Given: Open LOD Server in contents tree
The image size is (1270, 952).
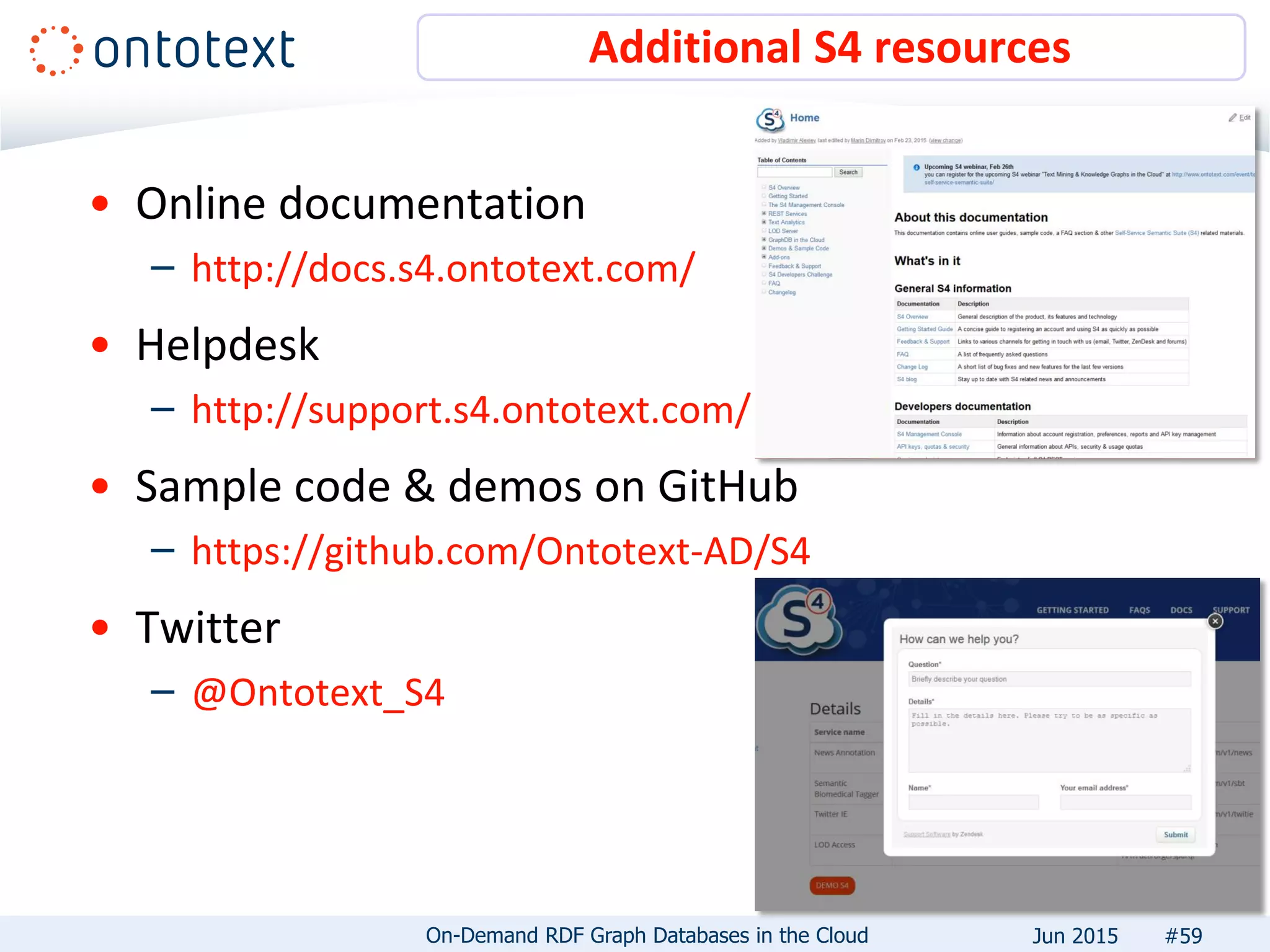Looking at the screenshot, I should 783,231.
